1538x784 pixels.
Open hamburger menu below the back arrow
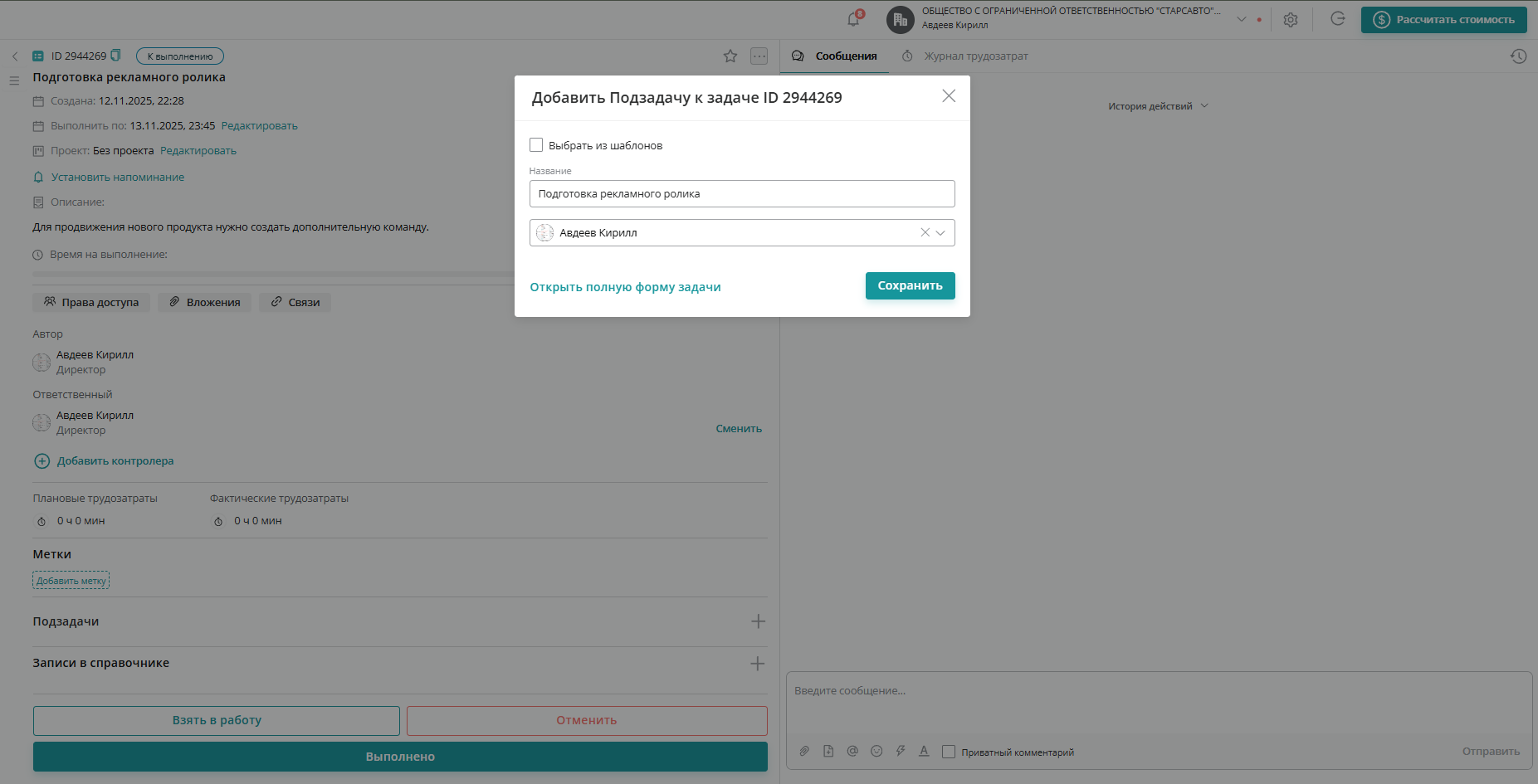point(14,80)
